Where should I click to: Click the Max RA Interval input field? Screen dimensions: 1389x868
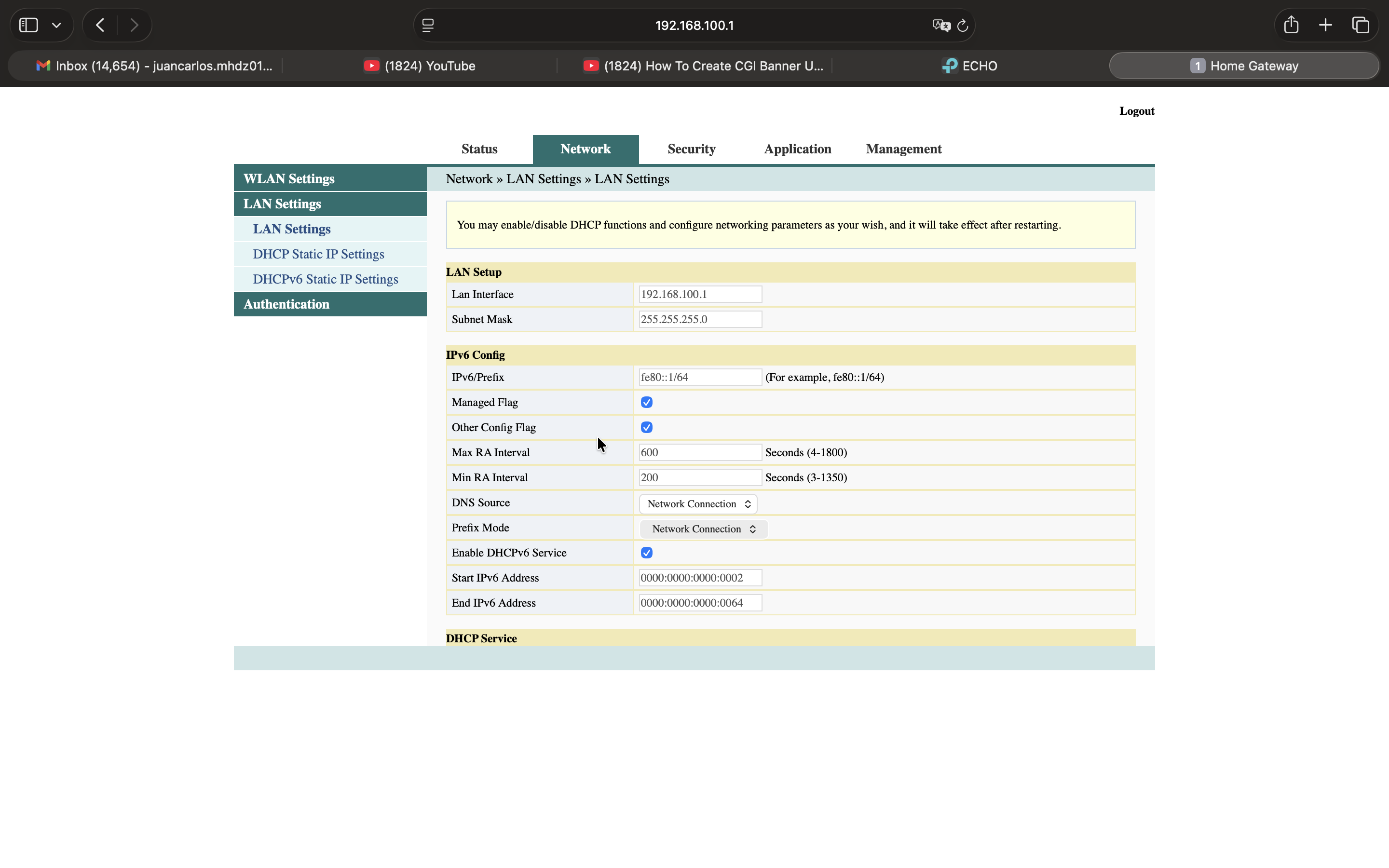(x=700, y=452)
